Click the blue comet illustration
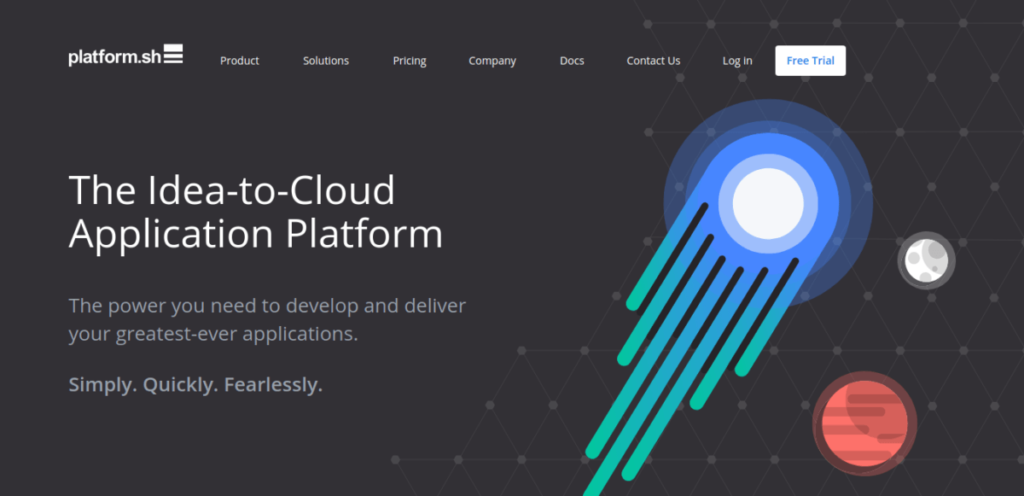Viewport: 1024px width, 496px height. pos(728,297)
